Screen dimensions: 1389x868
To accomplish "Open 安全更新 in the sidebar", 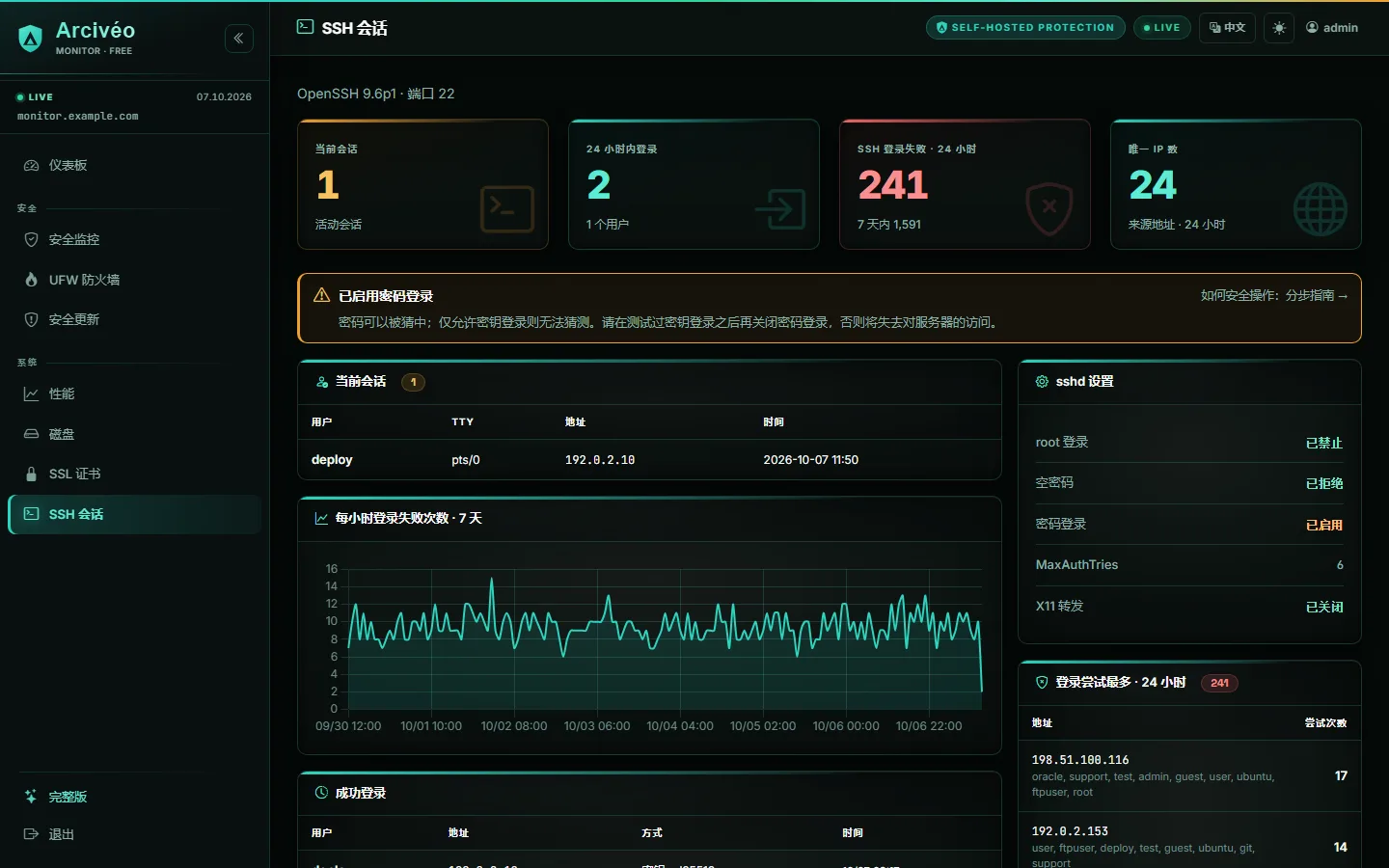I will click(134, 319).
